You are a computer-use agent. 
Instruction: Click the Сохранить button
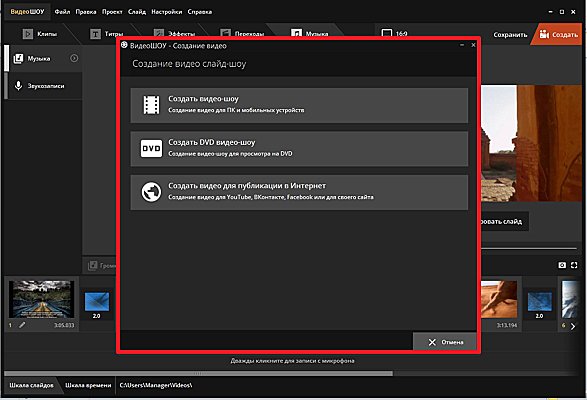tap(510, 35)
